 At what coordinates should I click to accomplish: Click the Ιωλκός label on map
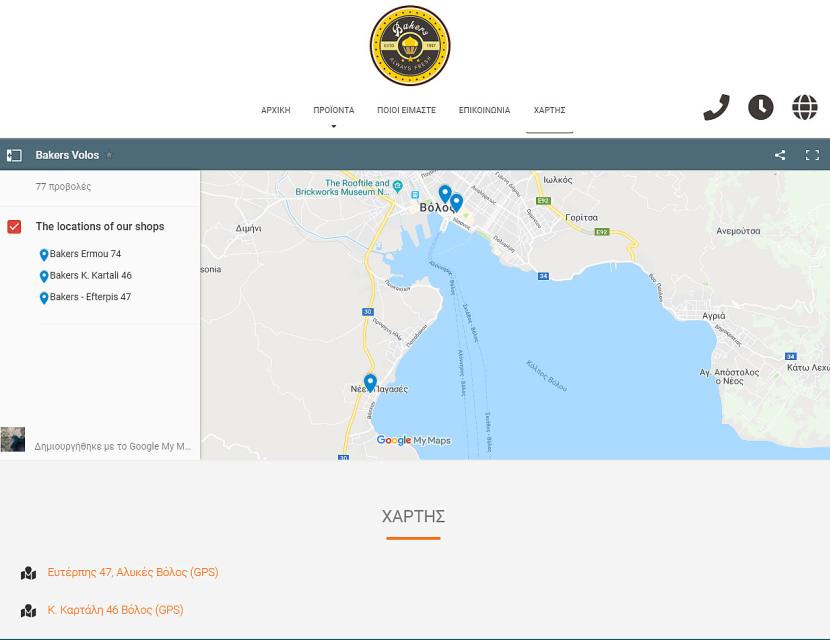557,180
